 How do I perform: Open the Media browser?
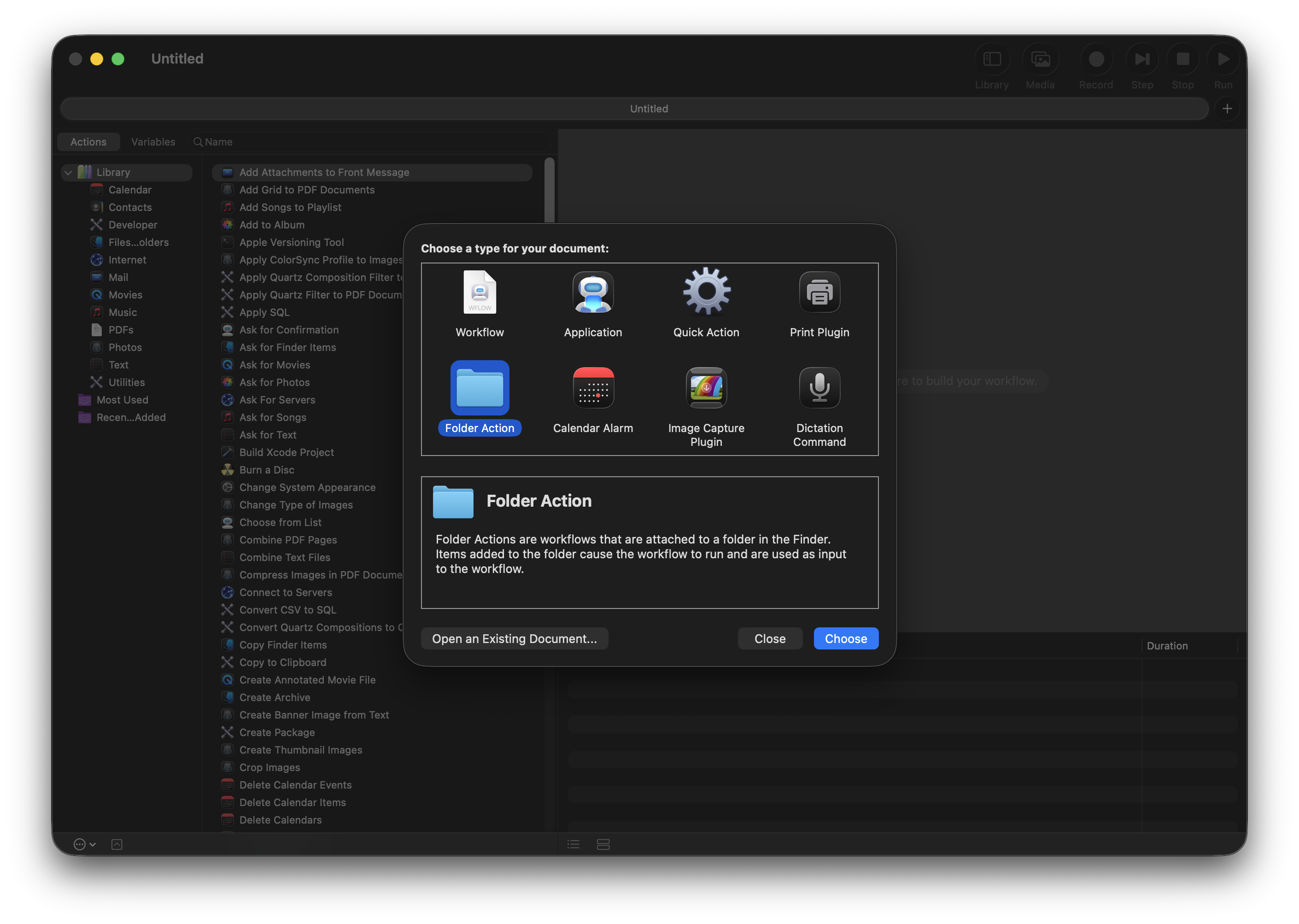pos(1040,59)
